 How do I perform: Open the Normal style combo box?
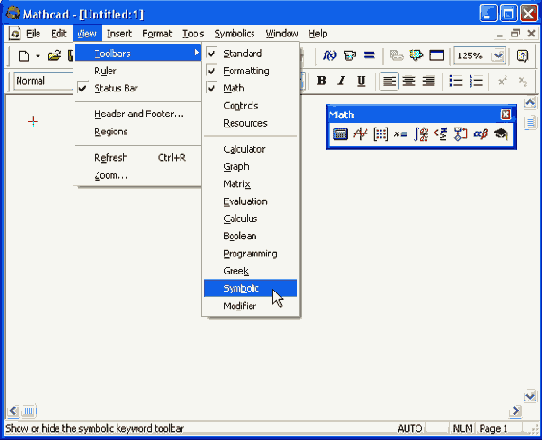(x=44, y=81)
